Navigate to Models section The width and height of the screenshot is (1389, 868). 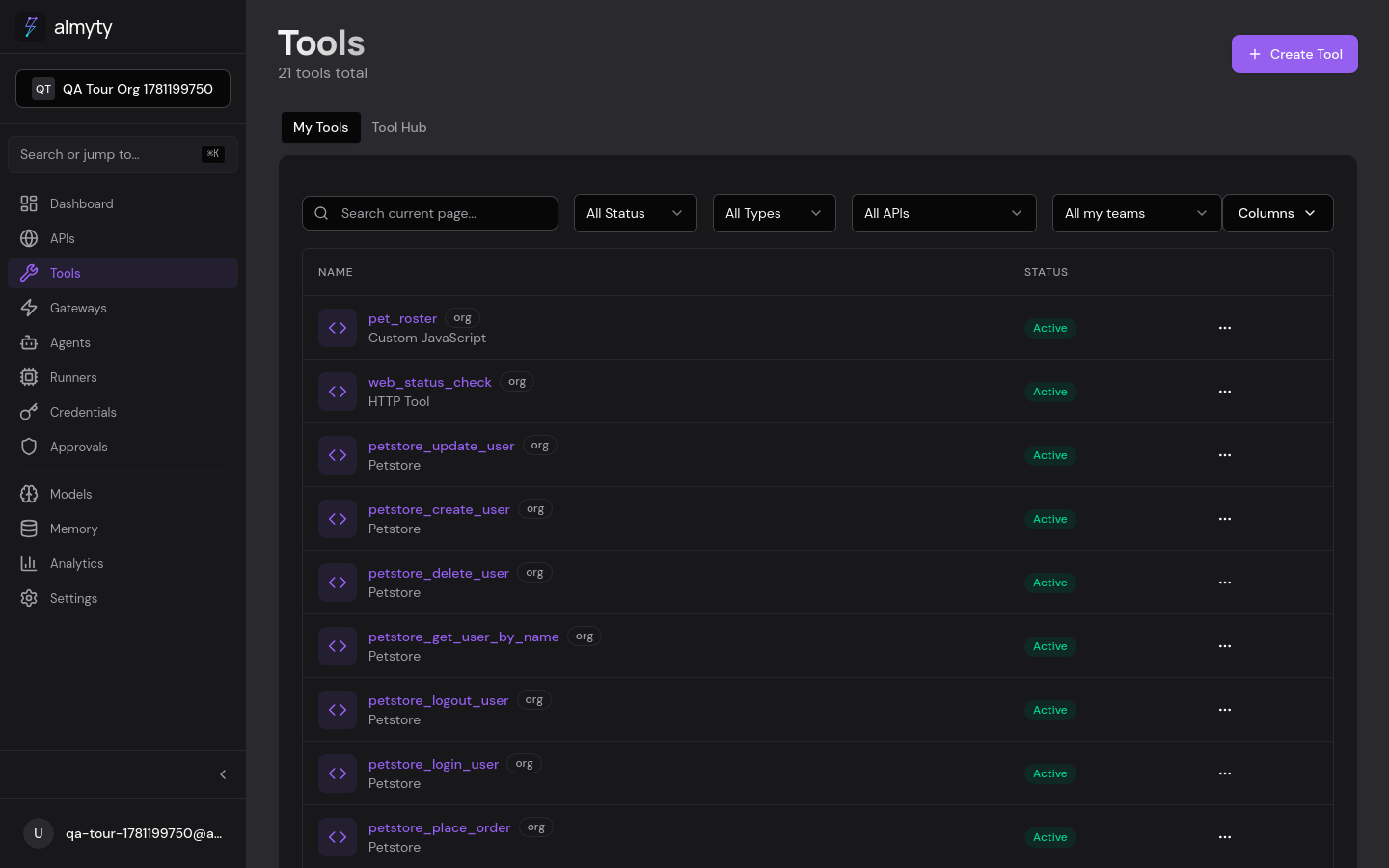coord(123,494)
